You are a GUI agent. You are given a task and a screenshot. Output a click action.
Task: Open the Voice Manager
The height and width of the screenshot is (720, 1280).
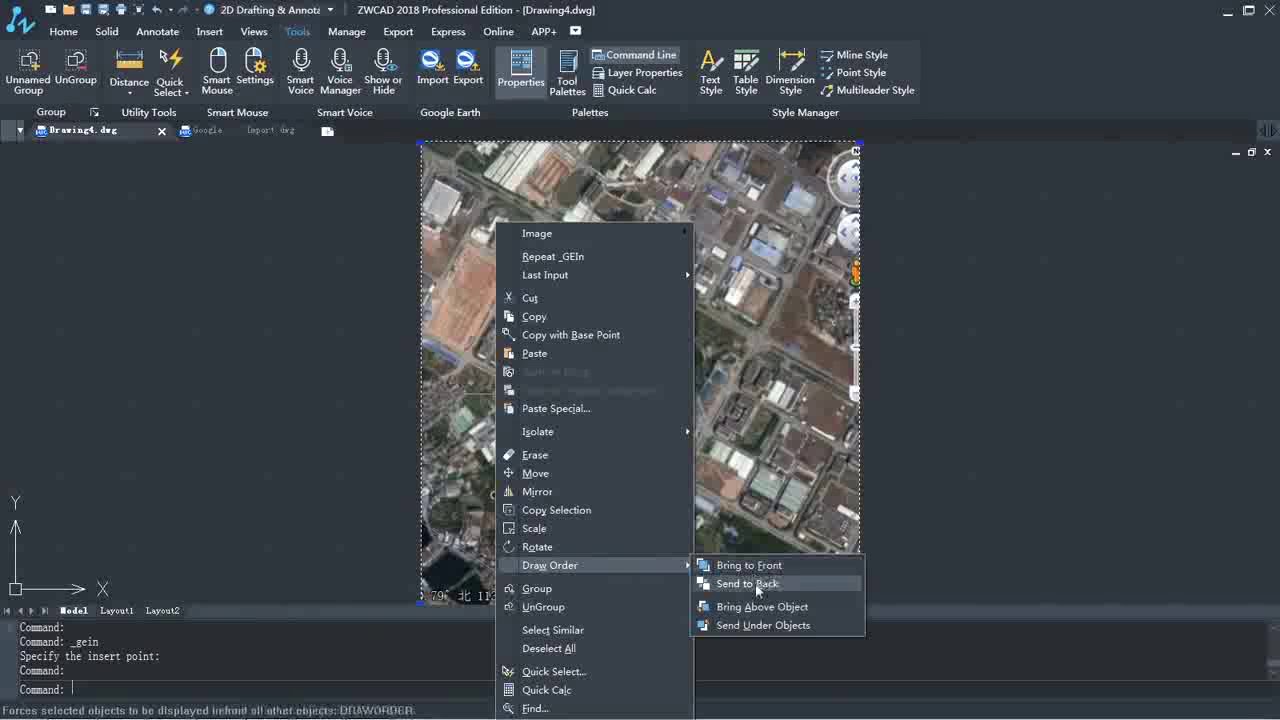[x=340, y=72]
